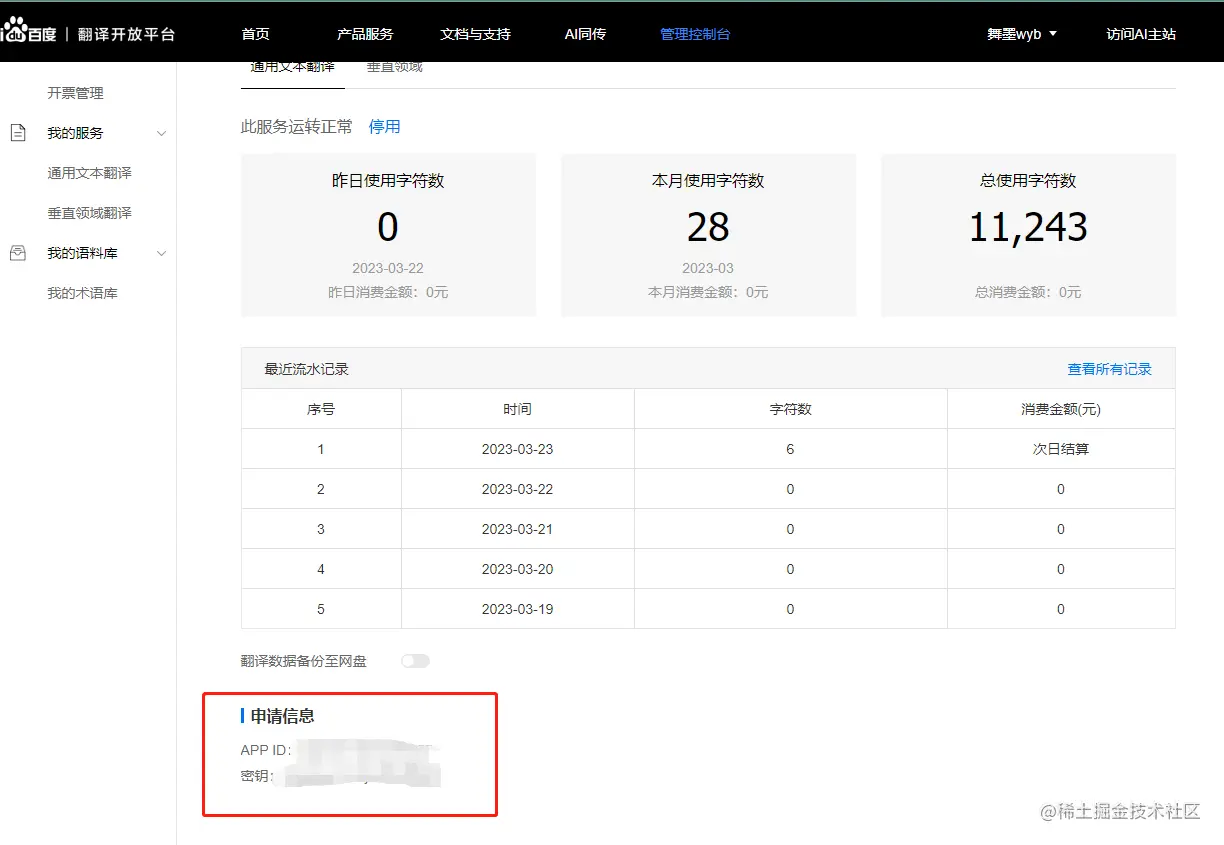Image resolution: width=1224 pixels, height=845 pixels.
Task: Open 管理控制台 in navigation
Action: point(695,34)
